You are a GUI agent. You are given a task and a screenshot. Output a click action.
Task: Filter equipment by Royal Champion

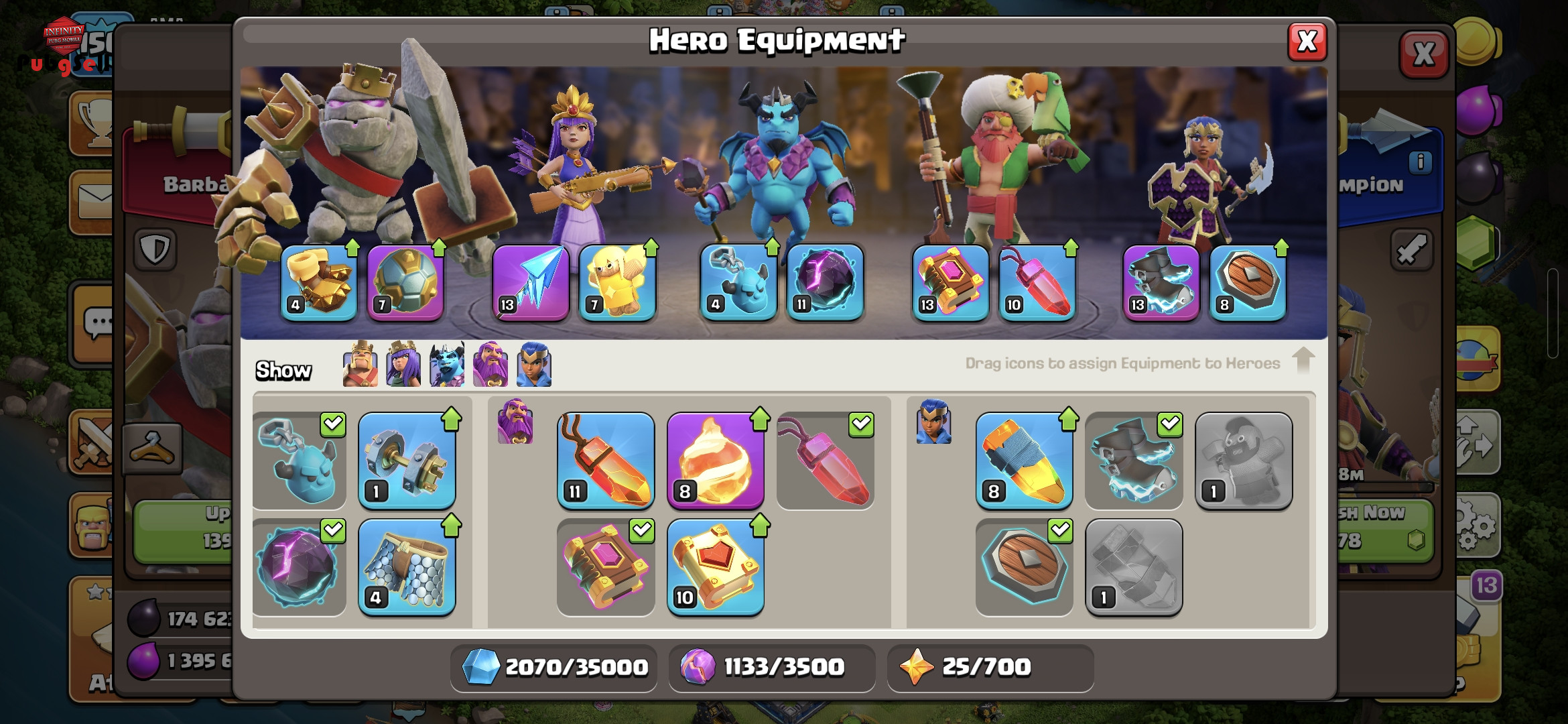click(x=534, y=364)
